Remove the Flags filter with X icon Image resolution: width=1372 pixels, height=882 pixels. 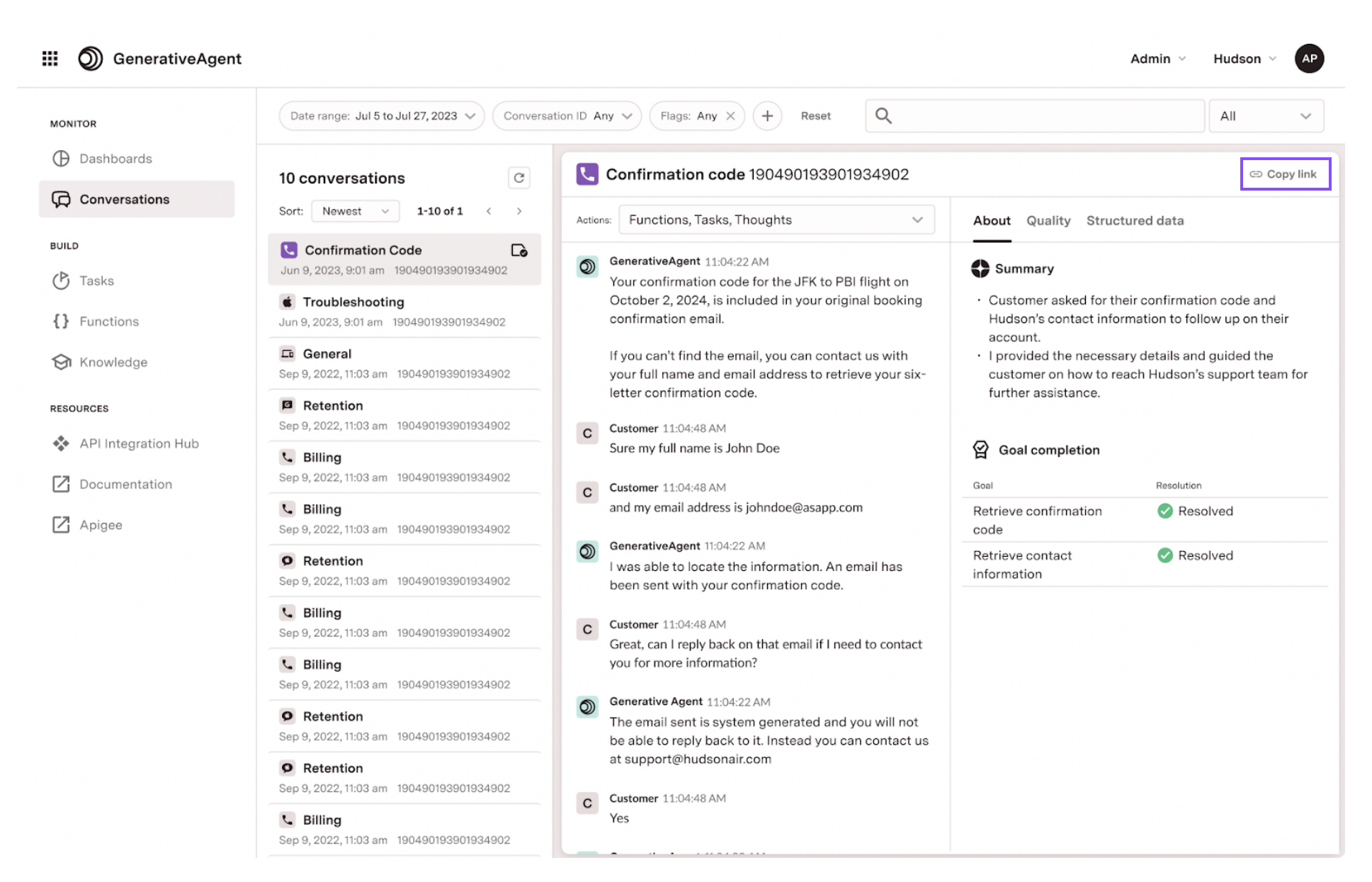click(x=730, y=116)
